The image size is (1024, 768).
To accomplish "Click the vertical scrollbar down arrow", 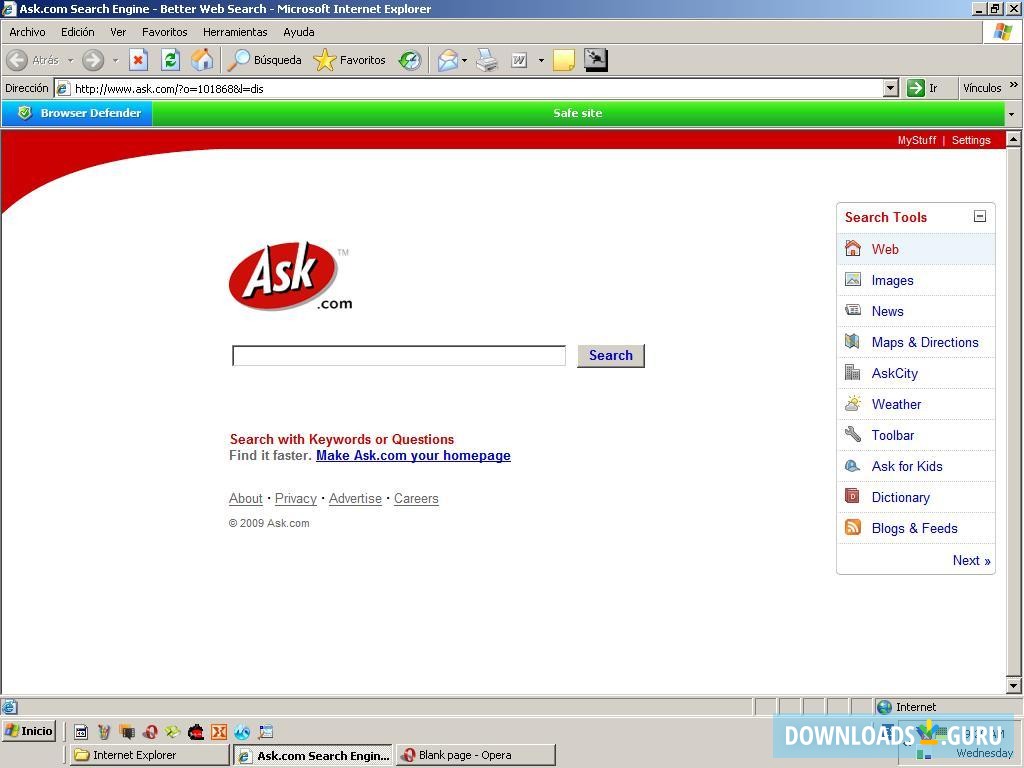I will tap(1014, 686).
